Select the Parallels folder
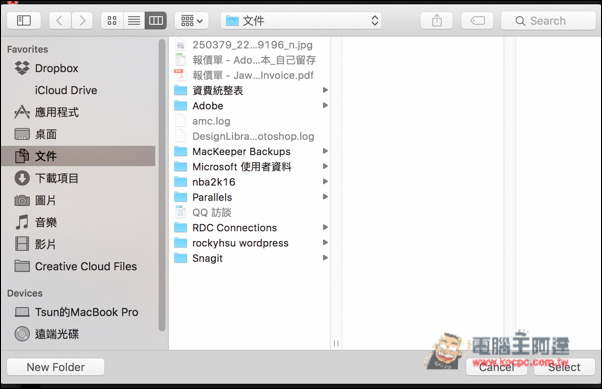 click(x=250, y=197)
